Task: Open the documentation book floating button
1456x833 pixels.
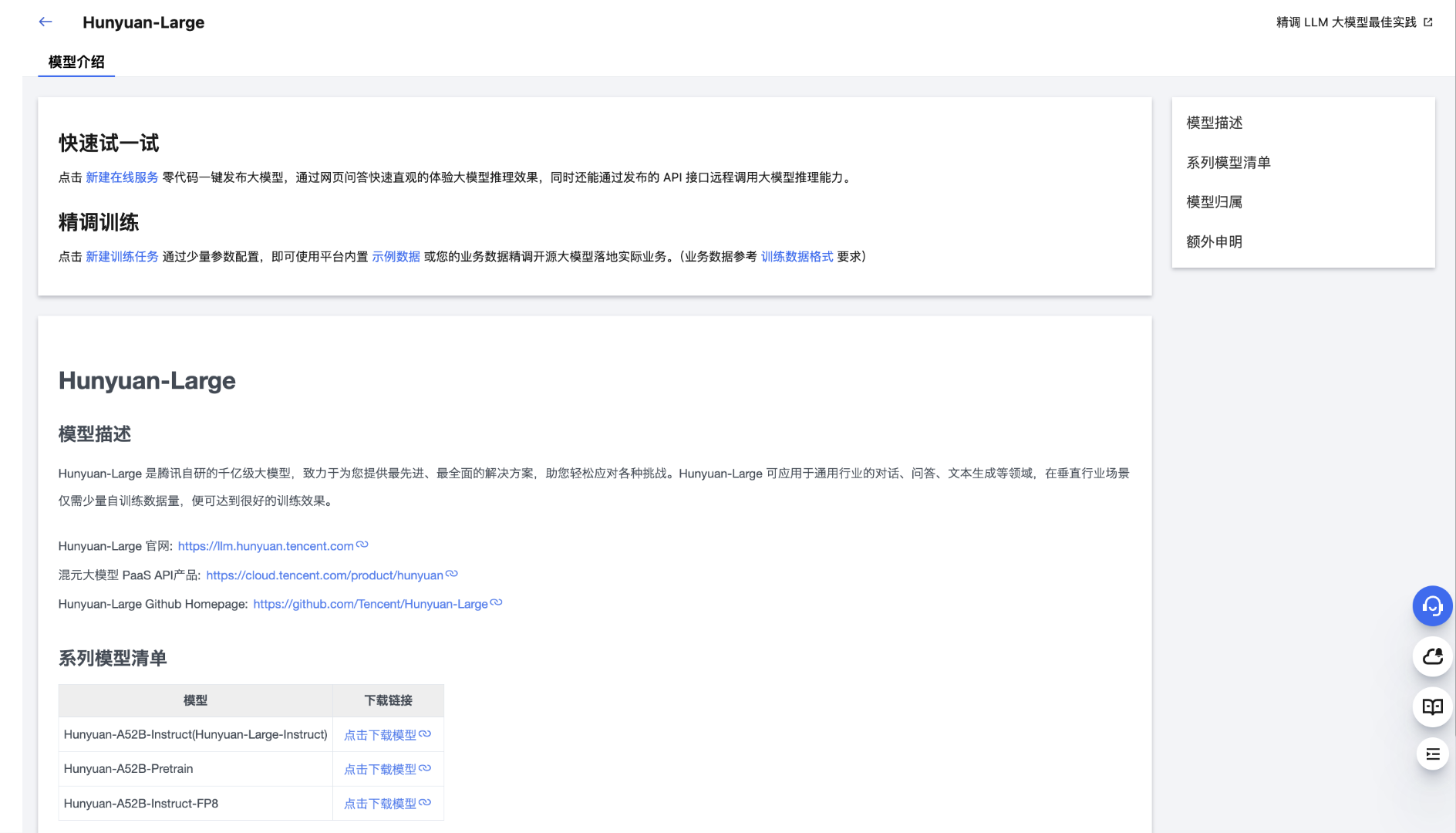Action: (1432, 707)
